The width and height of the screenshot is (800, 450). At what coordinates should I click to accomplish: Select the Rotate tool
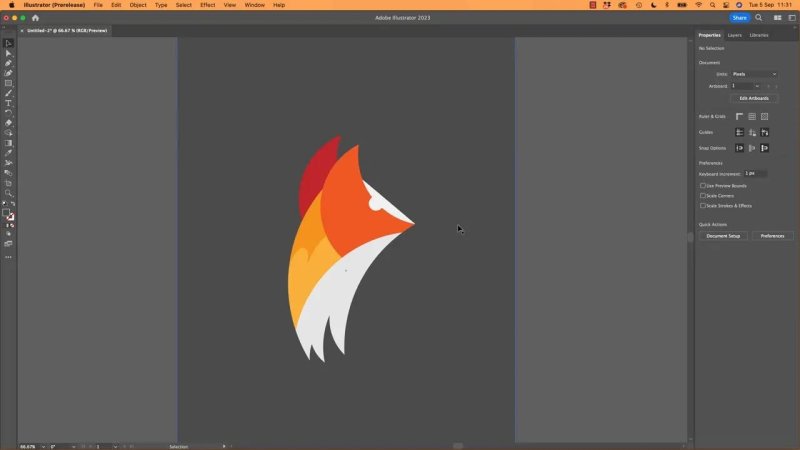(x=8, y=113)
